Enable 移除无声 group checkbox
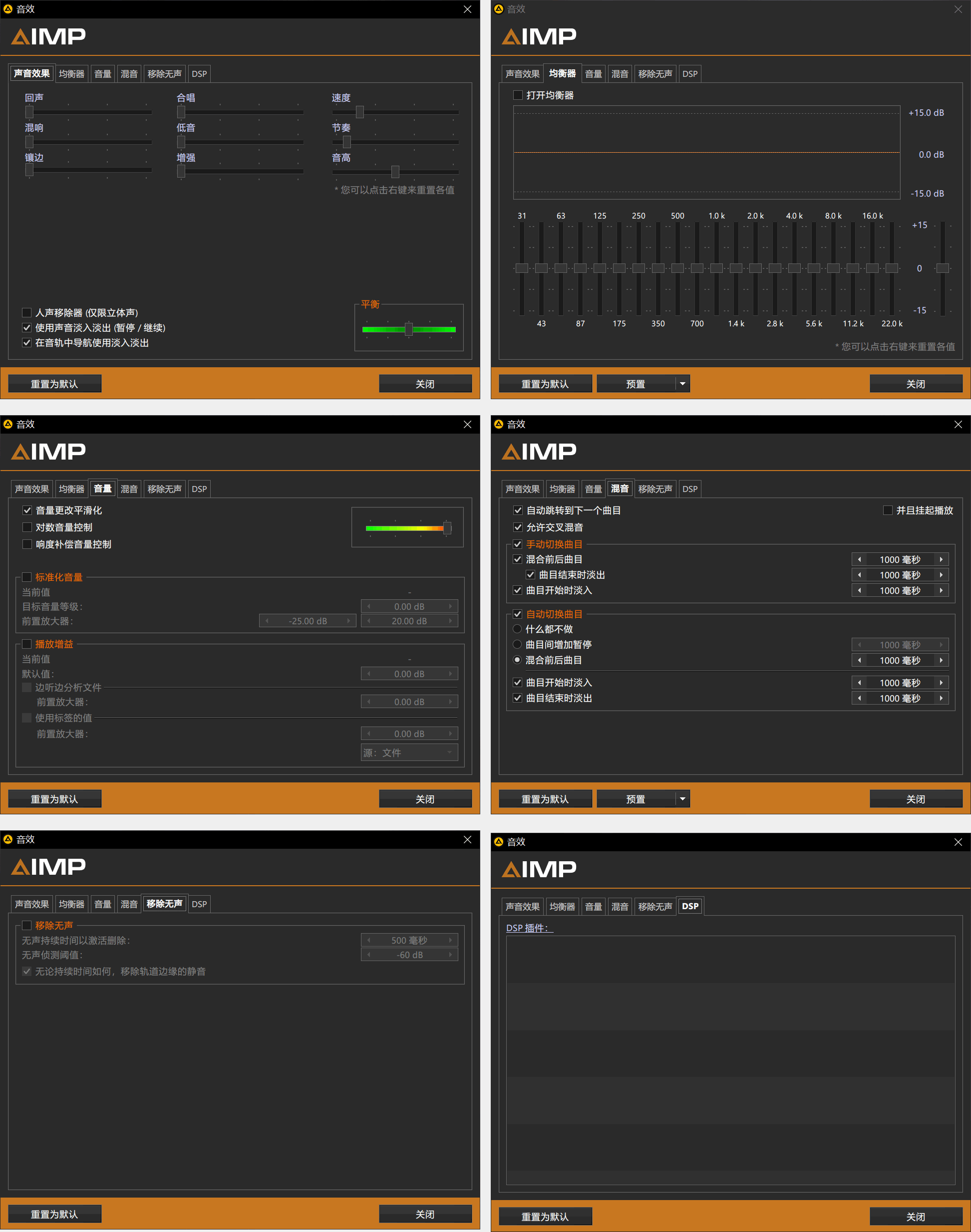The width and height of the screenshot is (971, 1232). (27, 925)
